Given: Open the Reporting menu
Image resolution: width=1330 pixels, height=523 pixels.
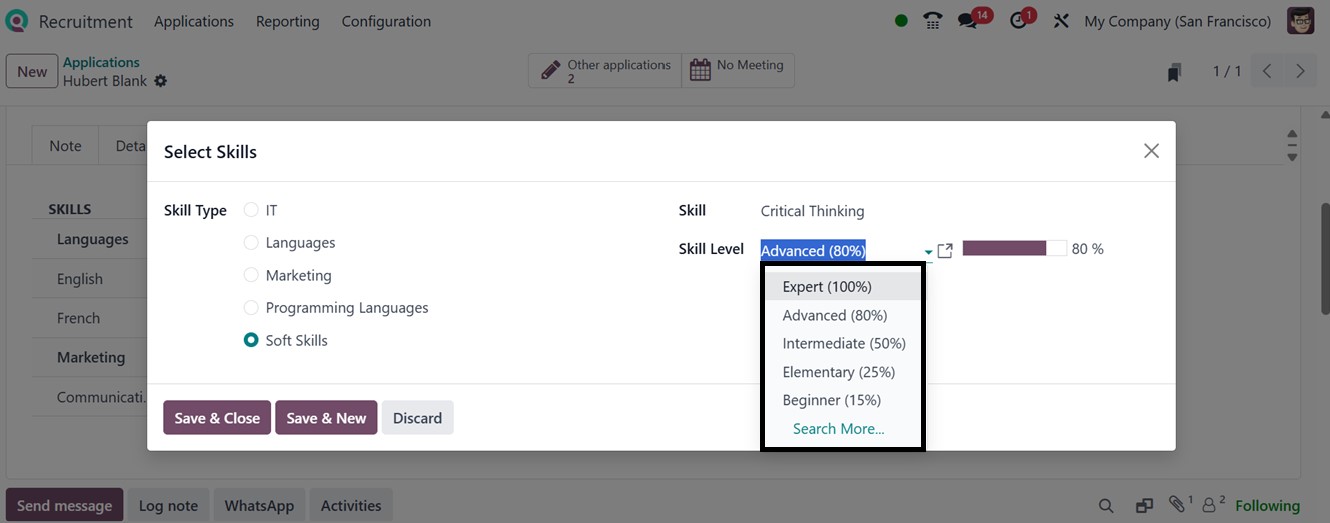Looking at the screenshot, I should click(287, 21).
